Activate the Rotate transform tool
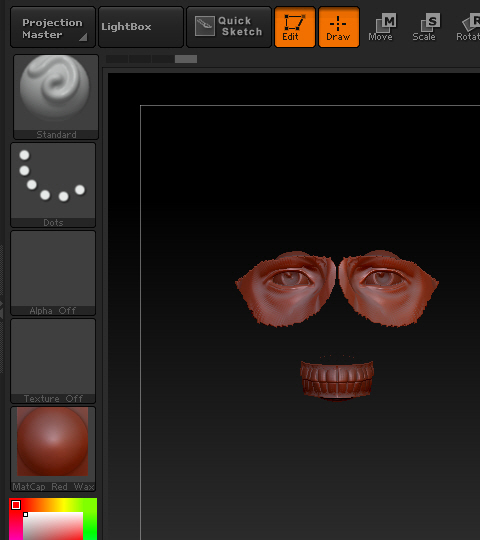 pos(468,27)
